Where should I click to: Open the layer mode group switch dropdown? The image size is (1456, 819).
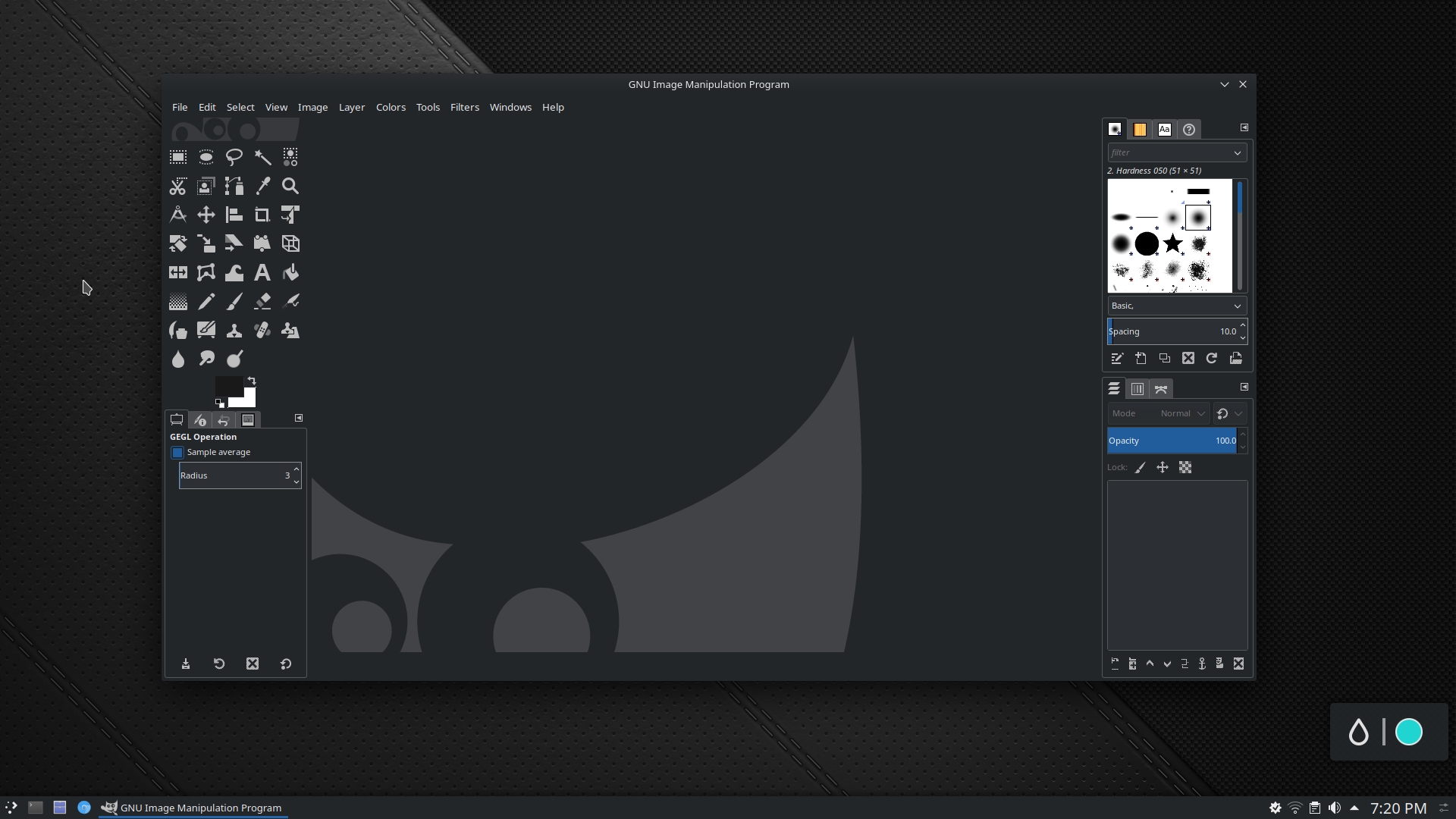pyautogui.click(x=1230, y=413)
